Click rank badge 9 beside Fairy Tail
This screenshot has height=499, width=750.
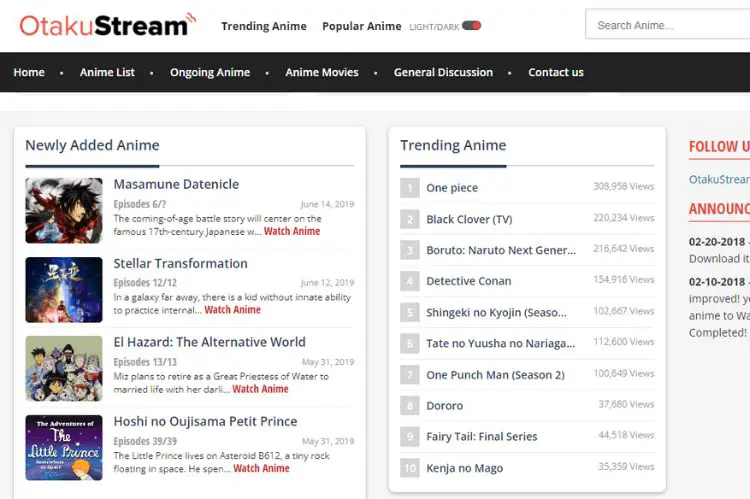(410, 437)
